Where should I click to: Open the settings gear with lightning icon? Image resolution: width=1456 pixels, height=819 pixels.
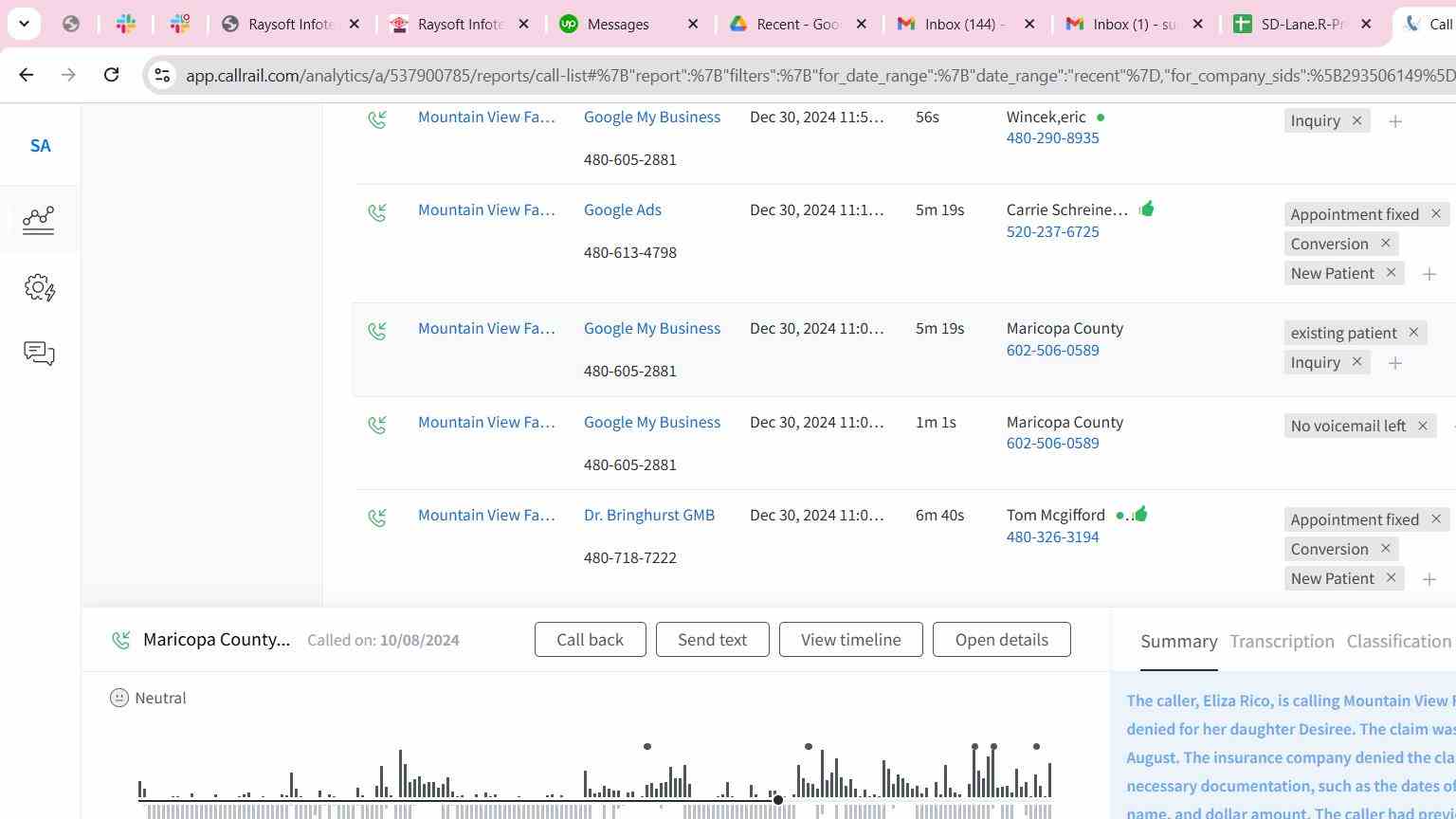(39, 287)
